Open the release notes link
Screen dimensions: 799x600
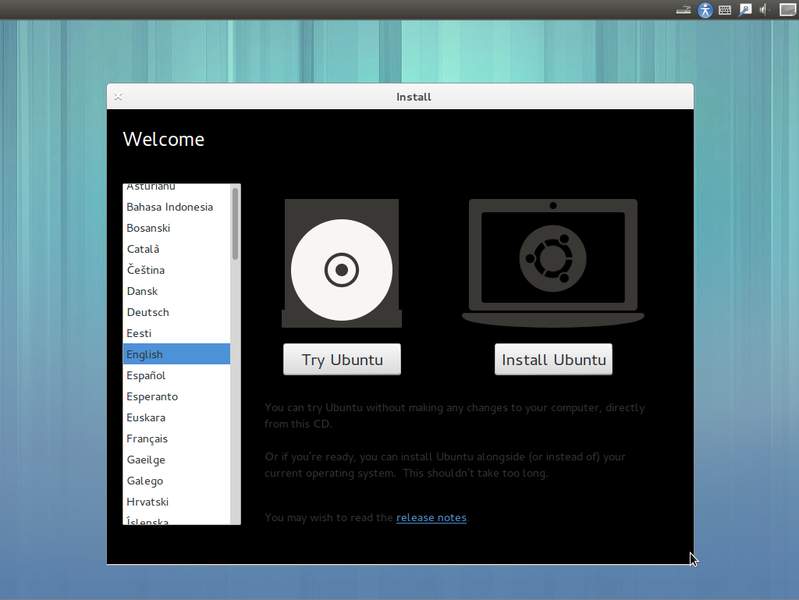431,517
